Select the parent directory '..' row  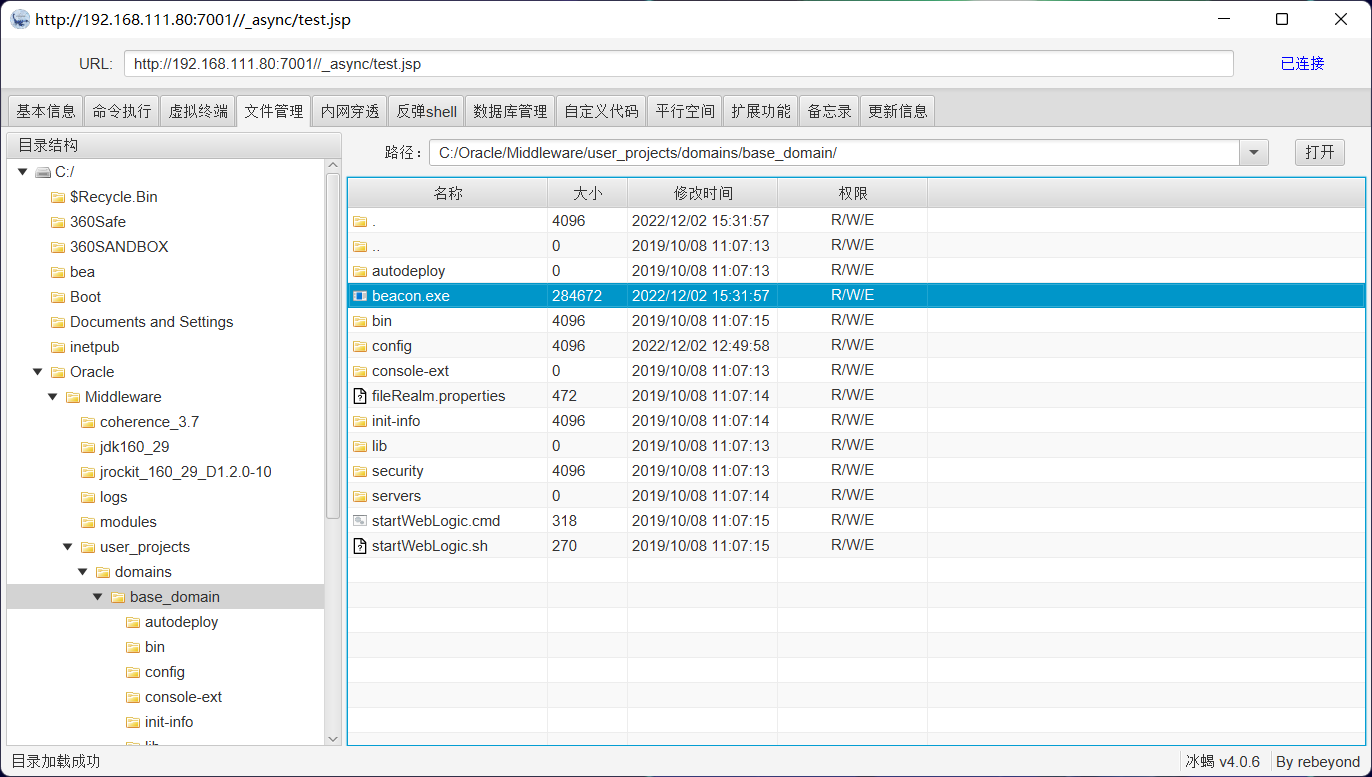click(856, 246)
